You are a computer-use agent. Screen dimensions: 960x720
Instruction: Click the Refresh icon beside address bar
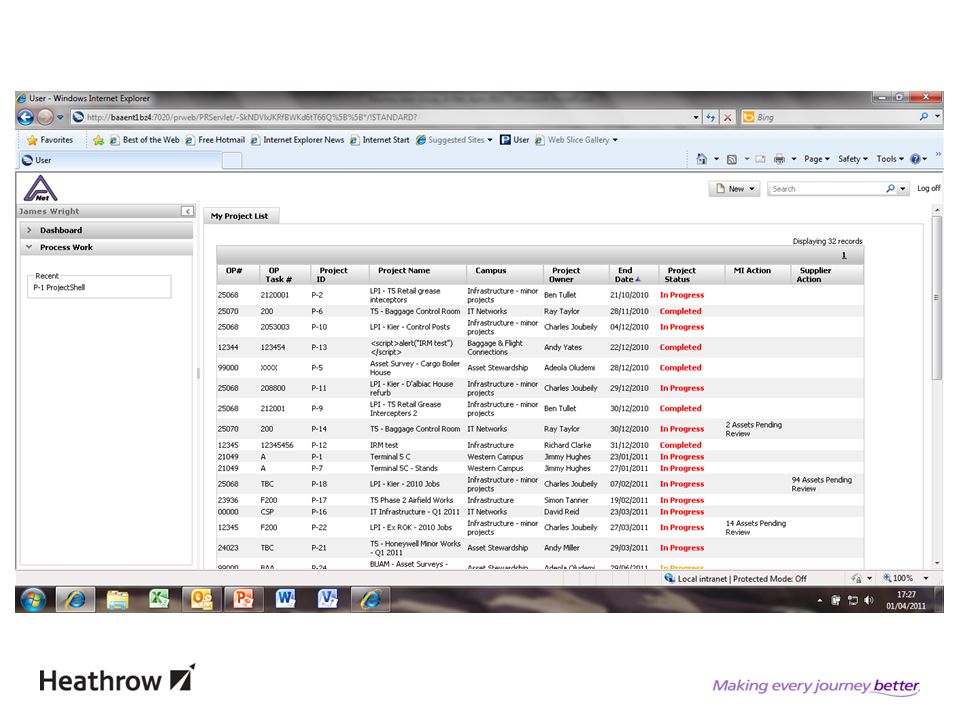click(x=711, y=117)
